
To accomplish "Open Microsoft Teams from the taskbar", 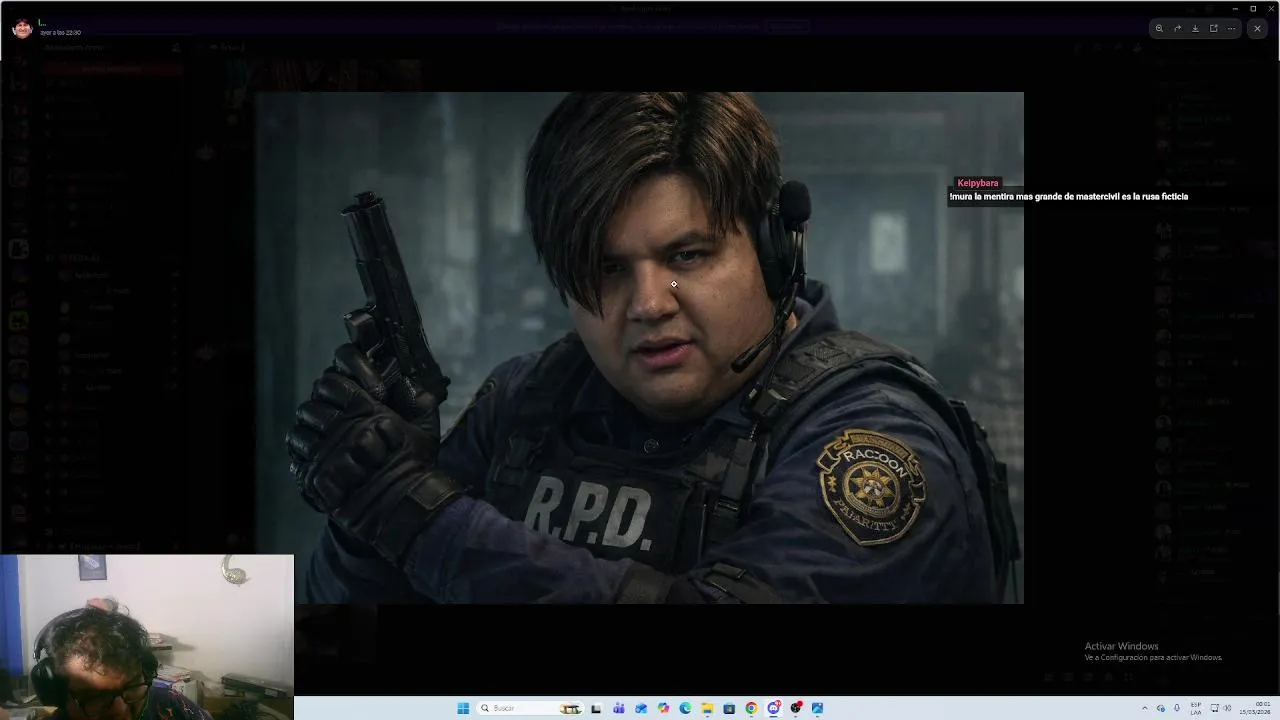I will (619, 708).
